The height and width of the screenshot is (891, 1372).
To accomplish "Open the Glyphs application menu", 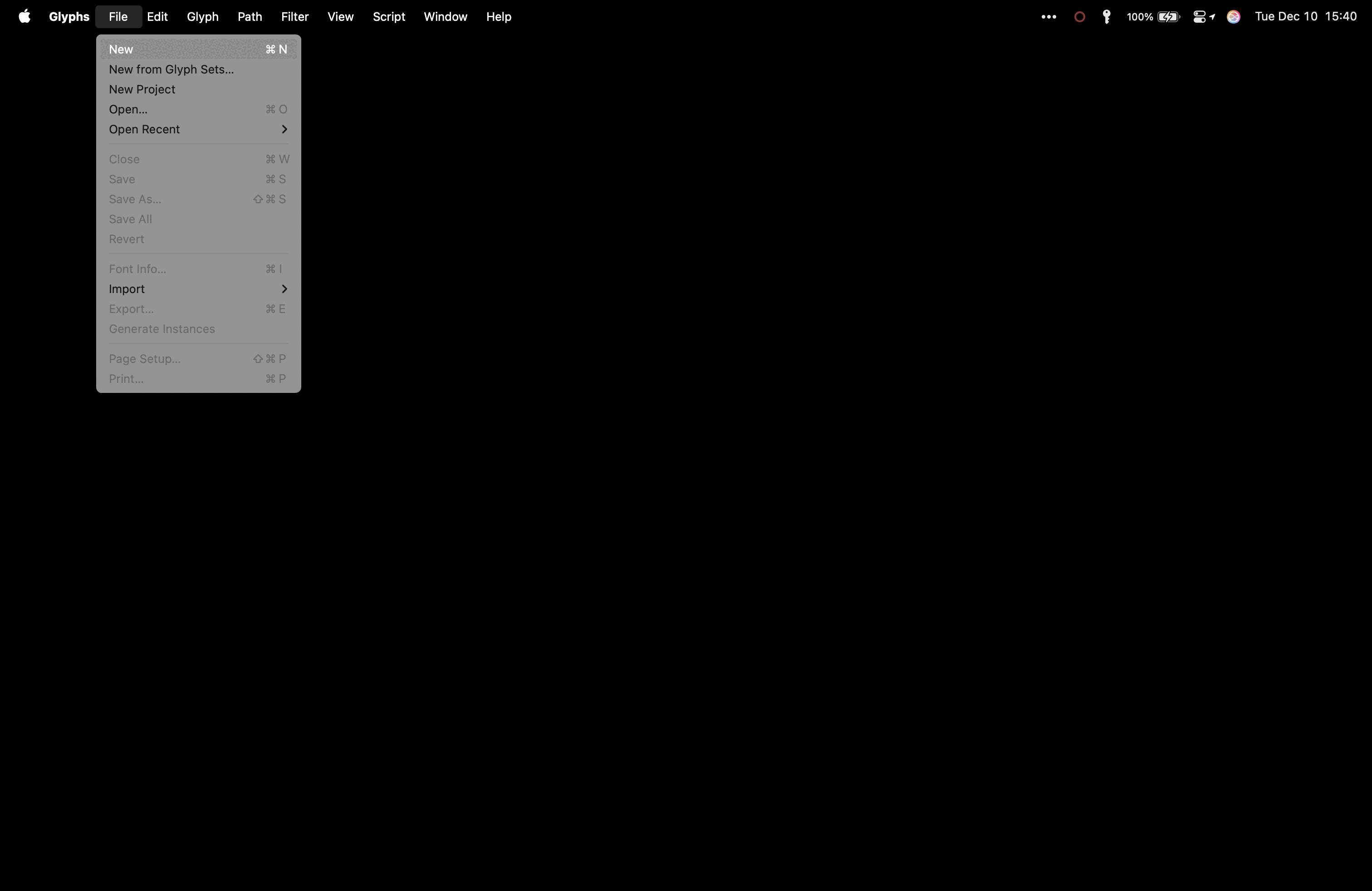I will pos(69,17).
